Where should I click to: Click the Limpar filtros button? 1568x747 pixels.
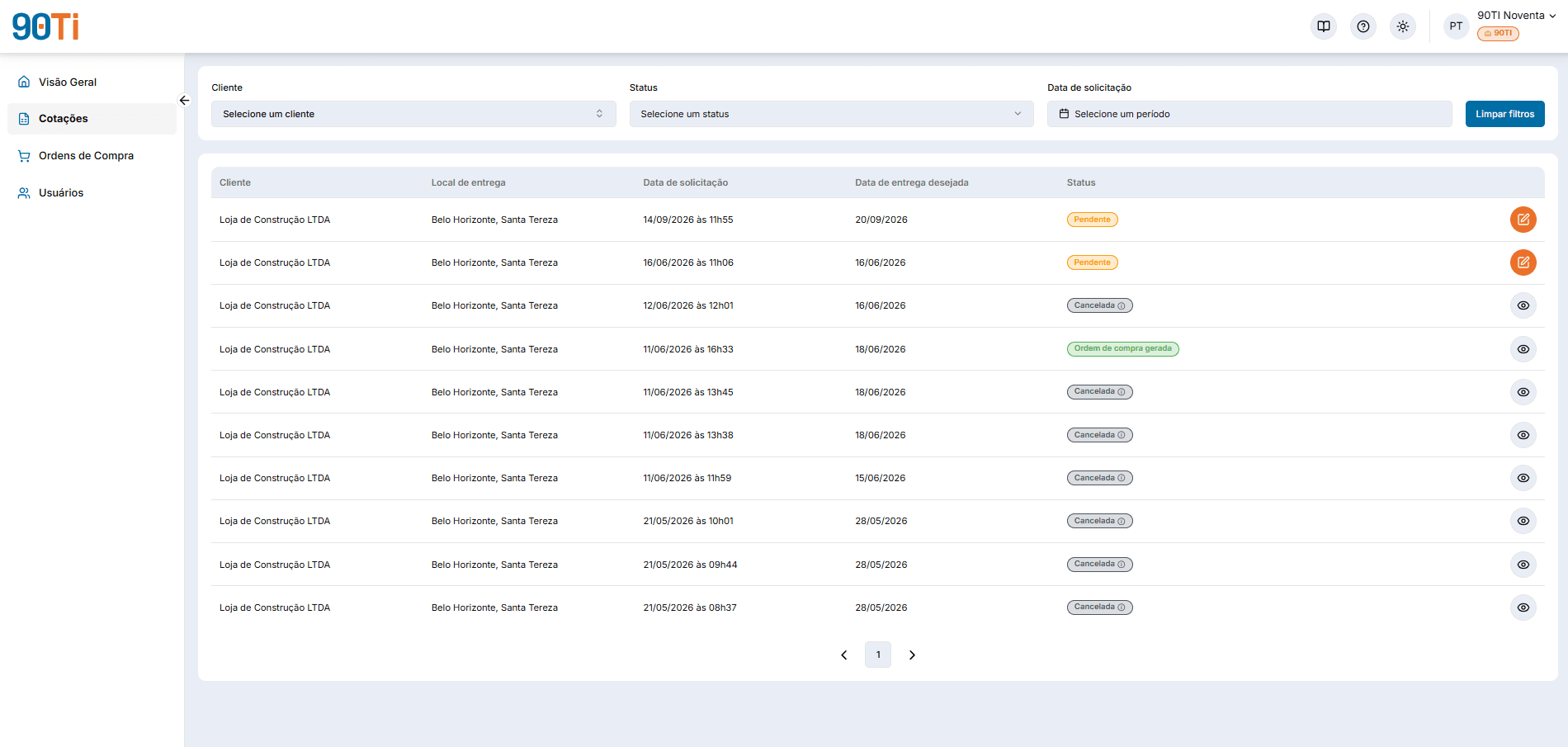(1504, 114)
